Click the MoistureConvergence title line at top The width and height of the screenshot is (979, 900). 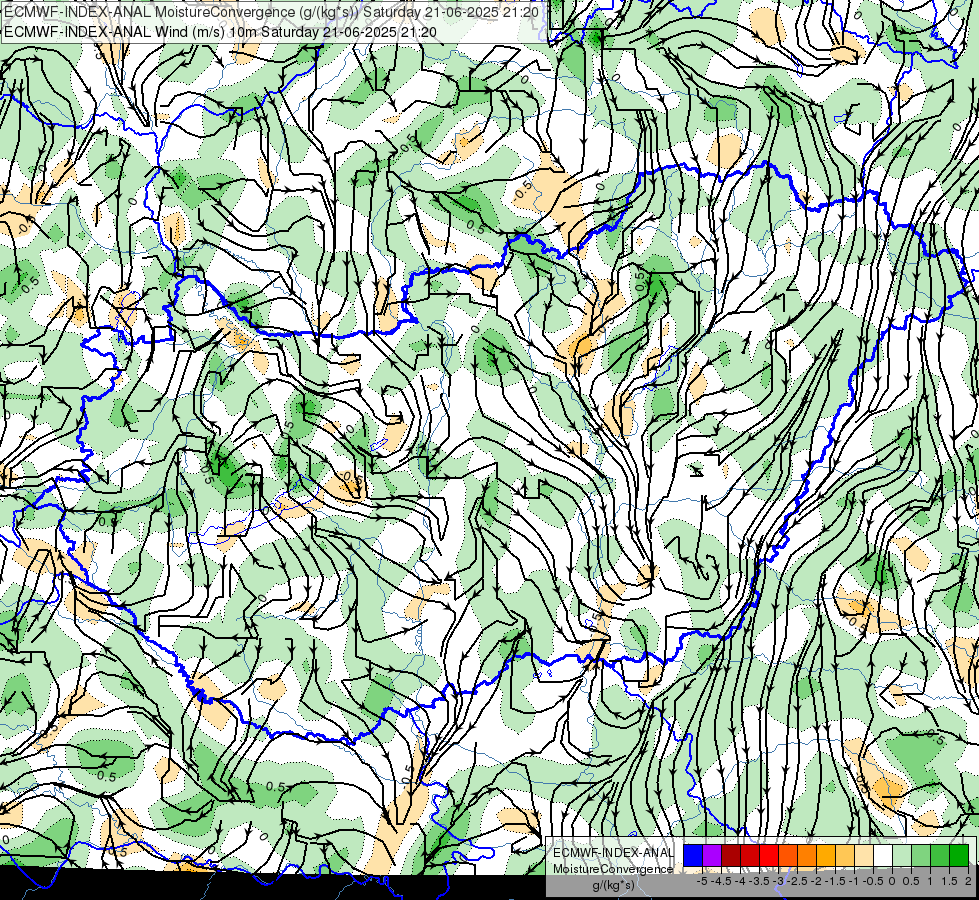[x=272, y=12]
